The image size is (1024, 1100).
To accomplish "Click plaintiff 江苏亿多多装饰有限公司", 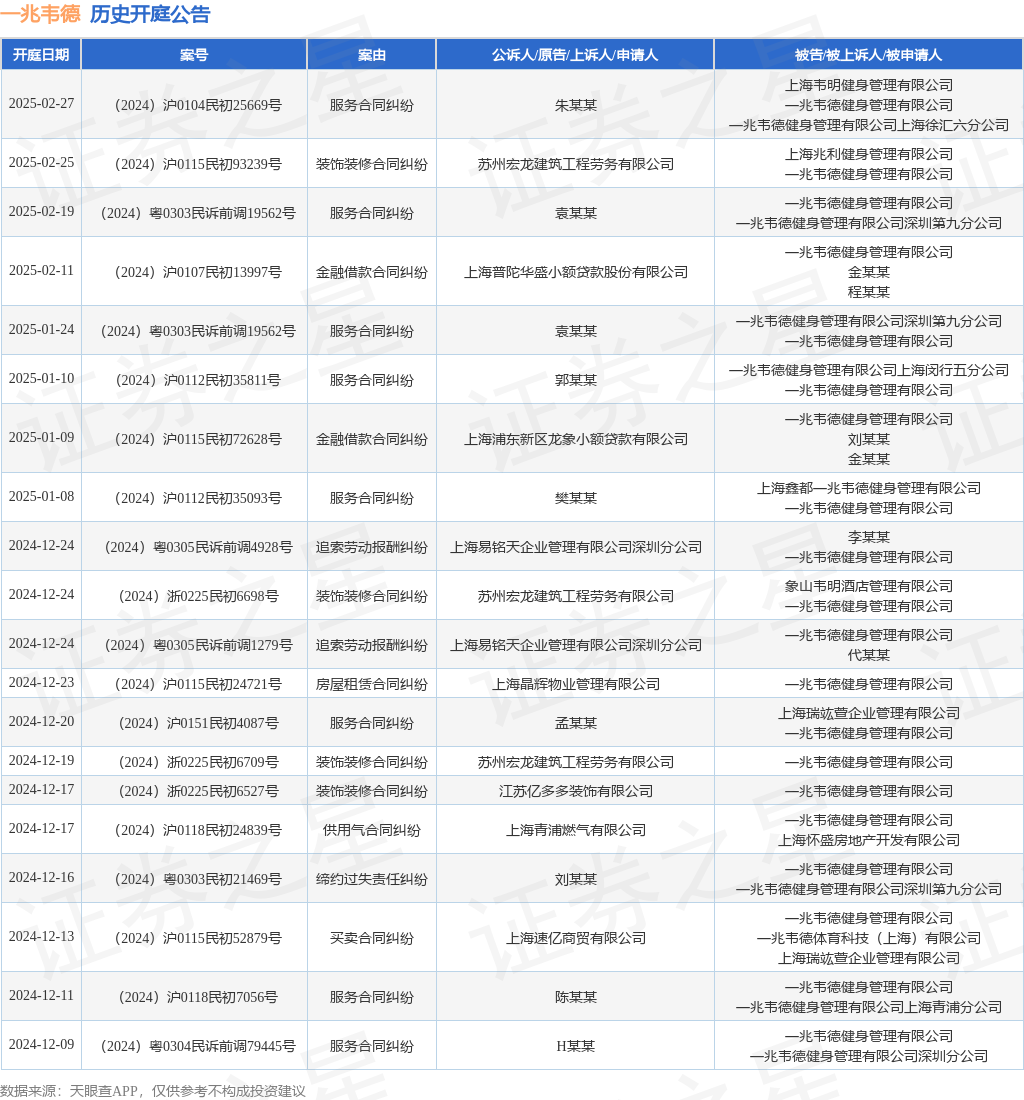I will [575, 791].
